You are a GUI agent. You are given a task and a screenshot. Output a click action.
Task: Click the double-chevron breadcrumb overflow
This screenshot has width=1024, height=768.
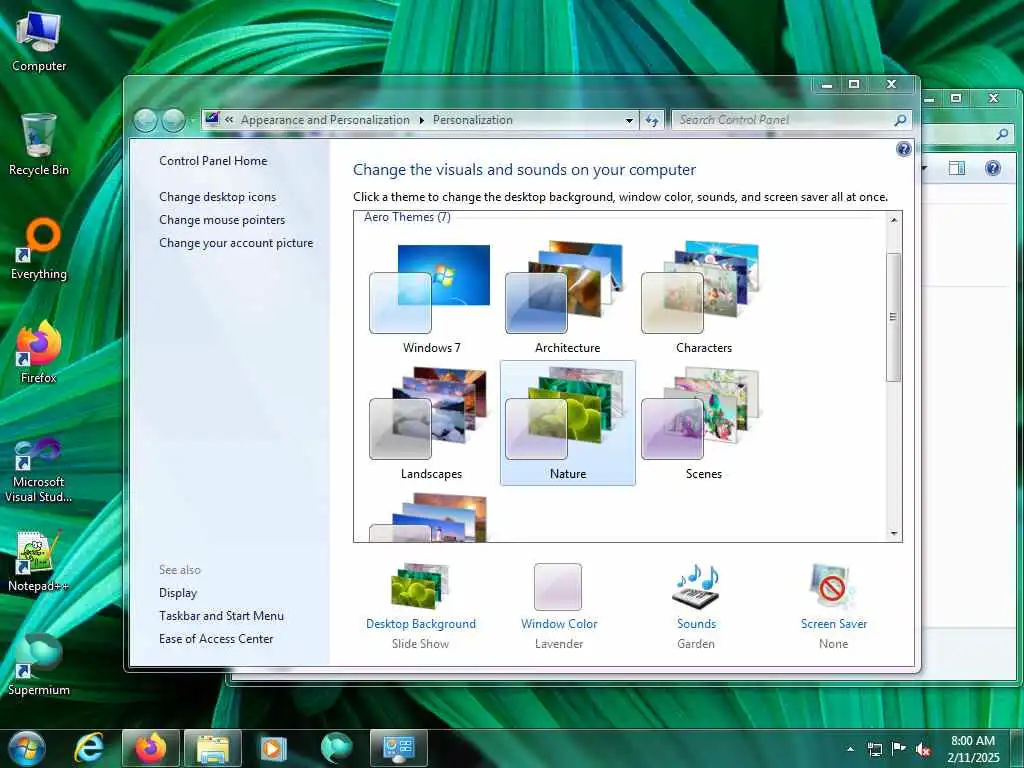coord(229,120)
